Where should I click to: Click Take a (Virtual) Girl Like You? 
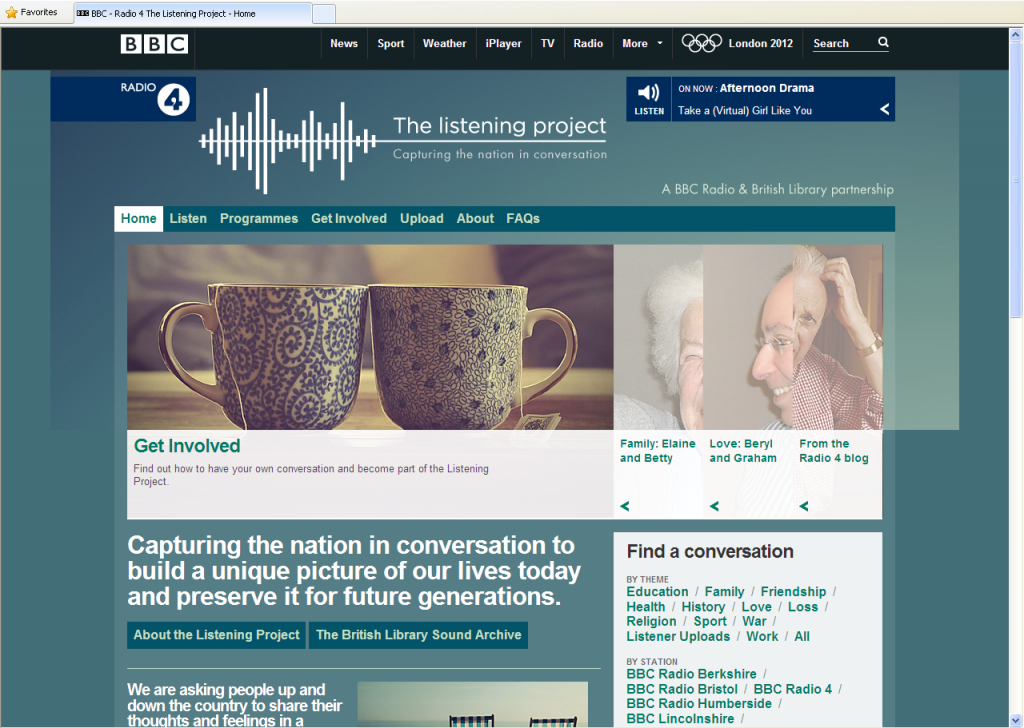[744, 110]
